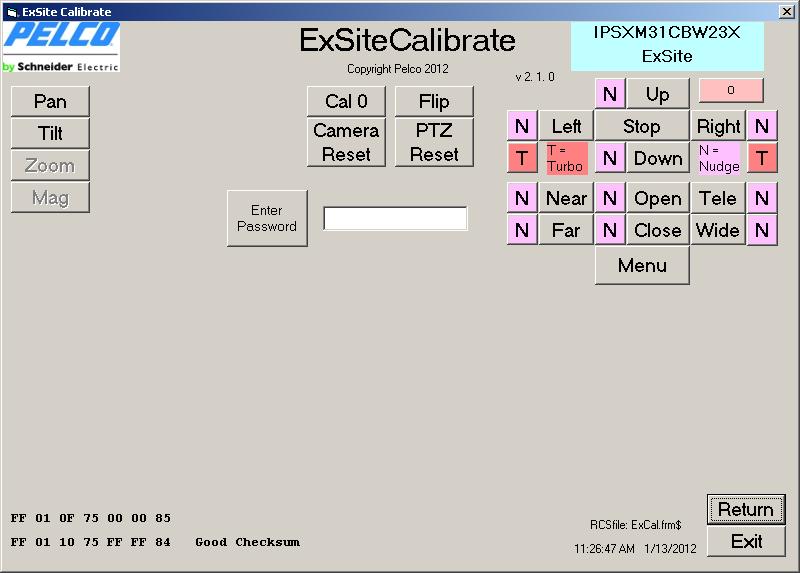
Task: Click the Exit button
Action: pyautogui.click(x=746, y=541)
